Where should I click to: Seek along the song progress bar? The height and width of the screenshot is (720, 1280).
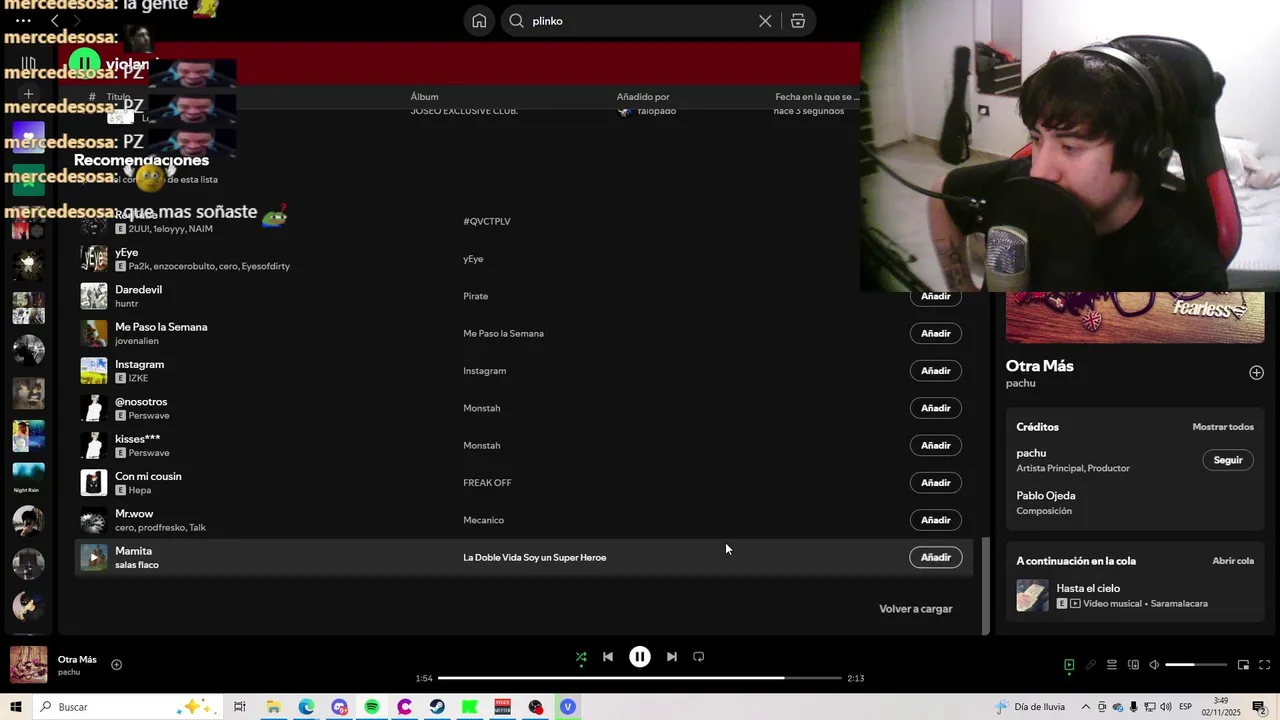pos(640,678)
